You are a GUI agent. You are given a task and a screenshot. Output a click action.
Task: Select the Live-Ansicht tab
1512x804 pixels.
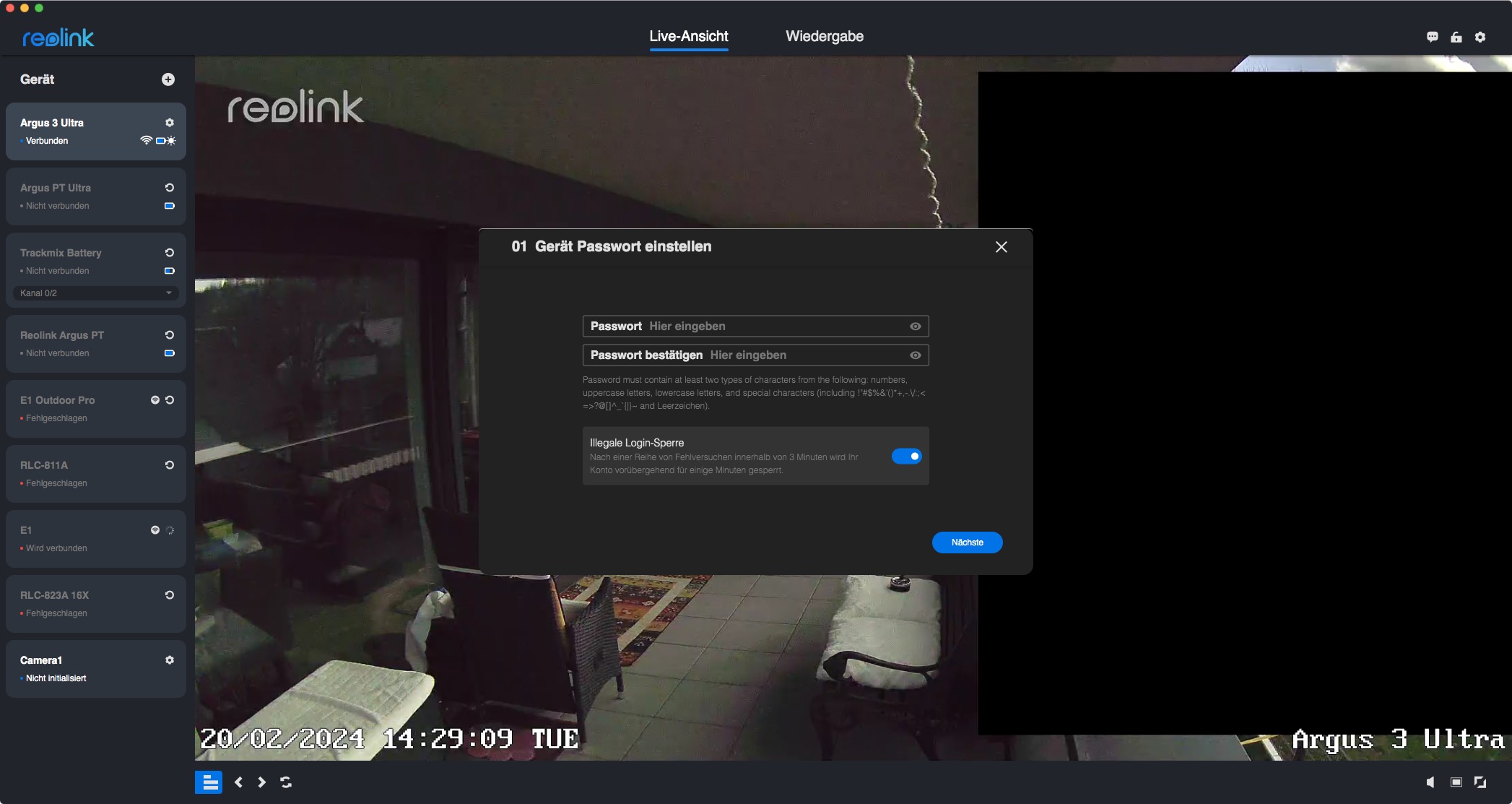click(688, 36)
